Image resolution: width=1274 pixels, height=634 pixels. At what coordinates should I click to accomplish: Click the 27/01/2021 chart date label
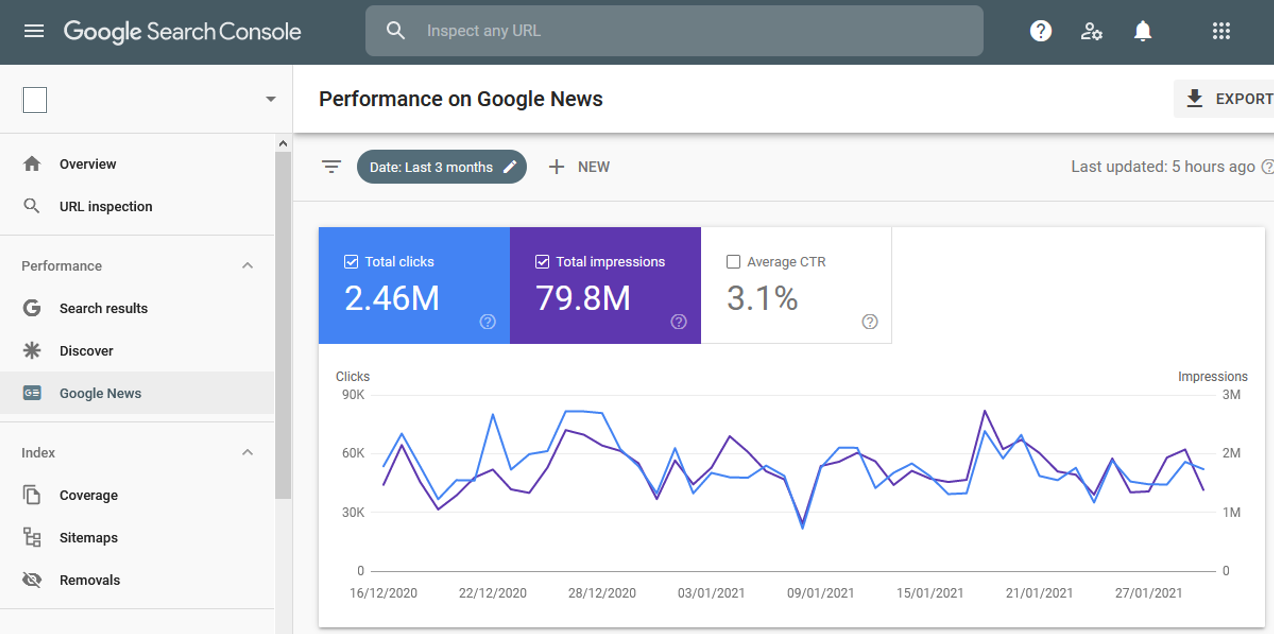tap(1149, 593)
